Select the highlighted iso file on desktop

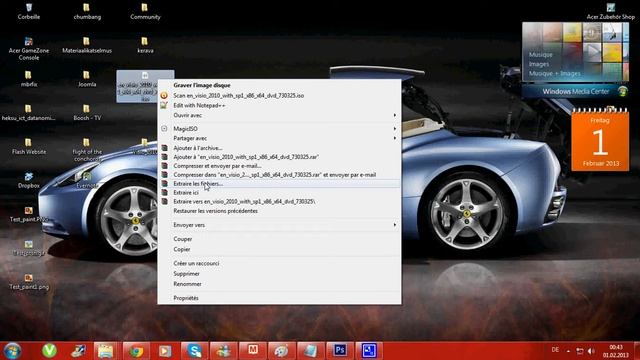(145, 86)
